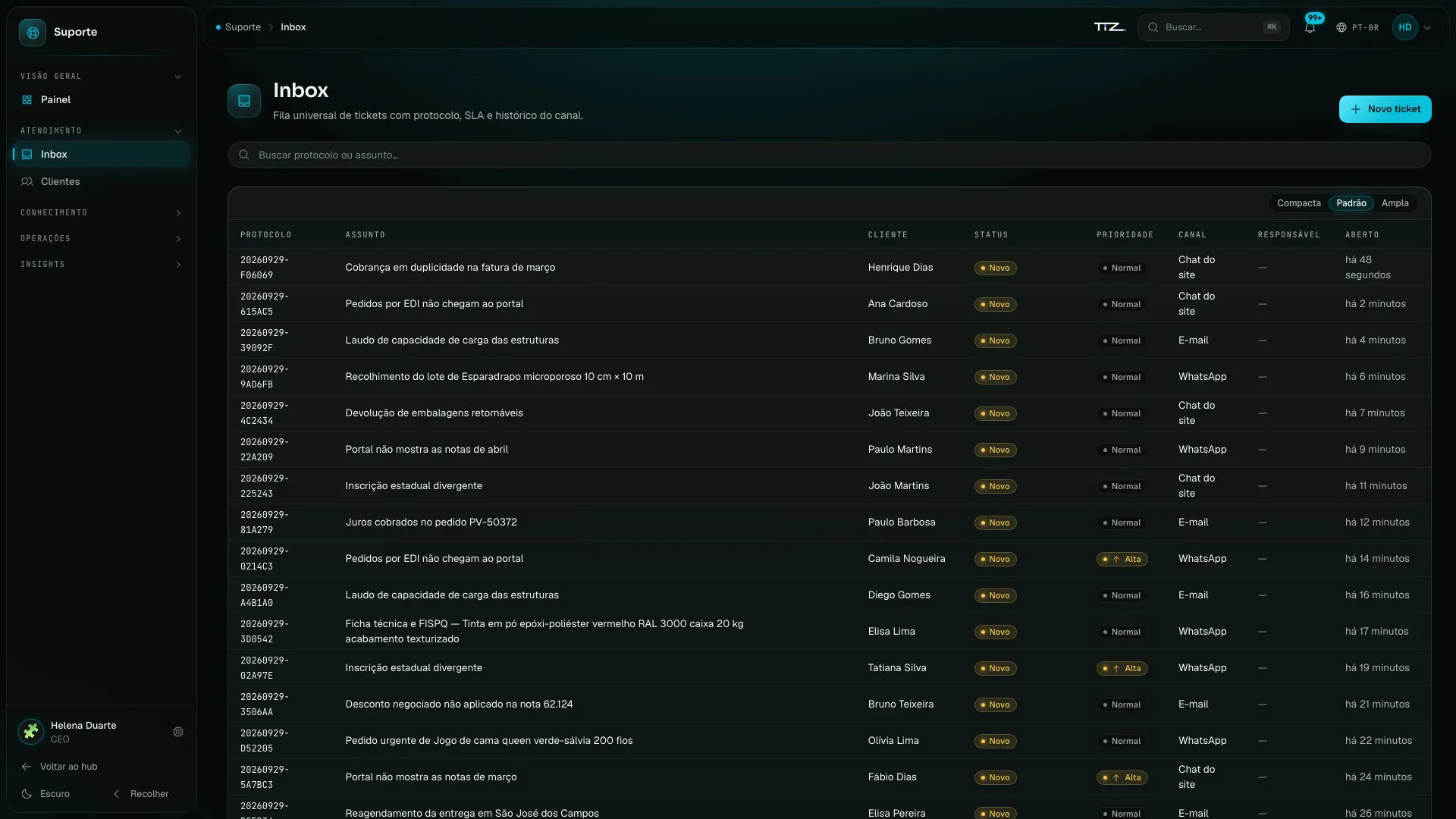Create a Novo ticket
This screenshot has width=1456, height=819.
[x=1385, y=109]
